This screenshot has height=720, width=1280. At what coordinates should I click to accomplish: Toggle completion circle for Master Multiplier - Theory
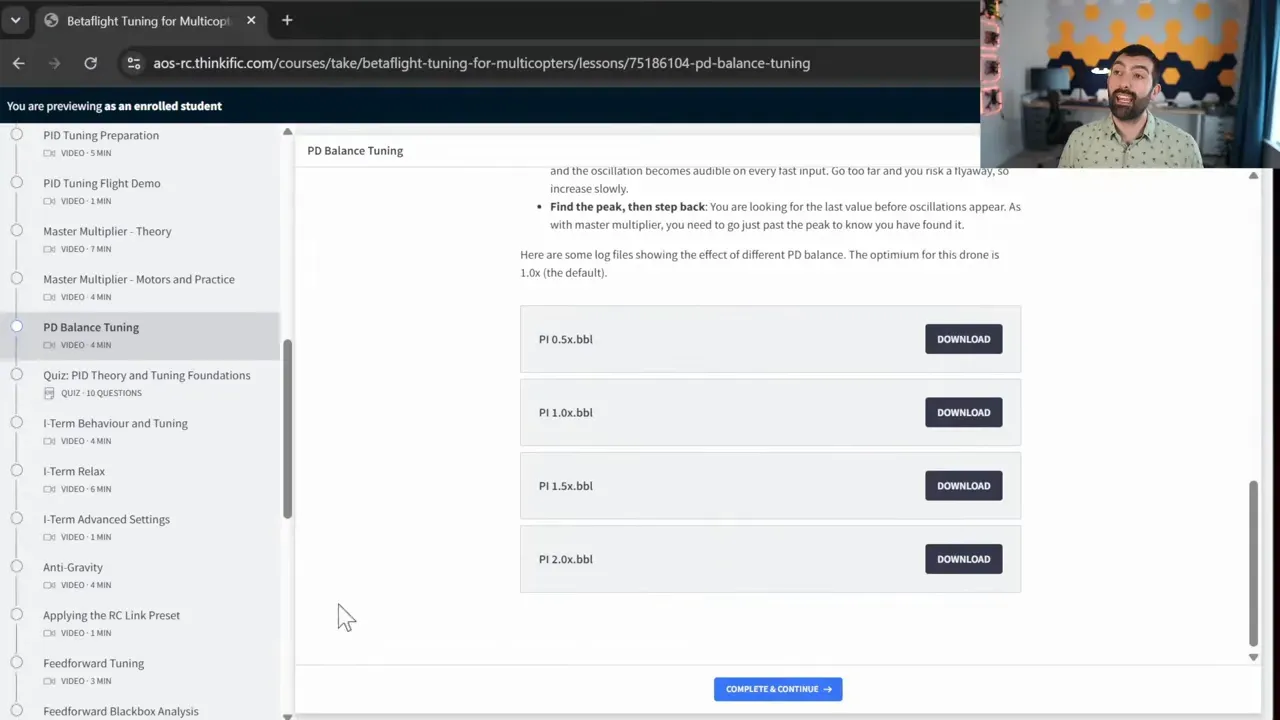pos(17,230)
